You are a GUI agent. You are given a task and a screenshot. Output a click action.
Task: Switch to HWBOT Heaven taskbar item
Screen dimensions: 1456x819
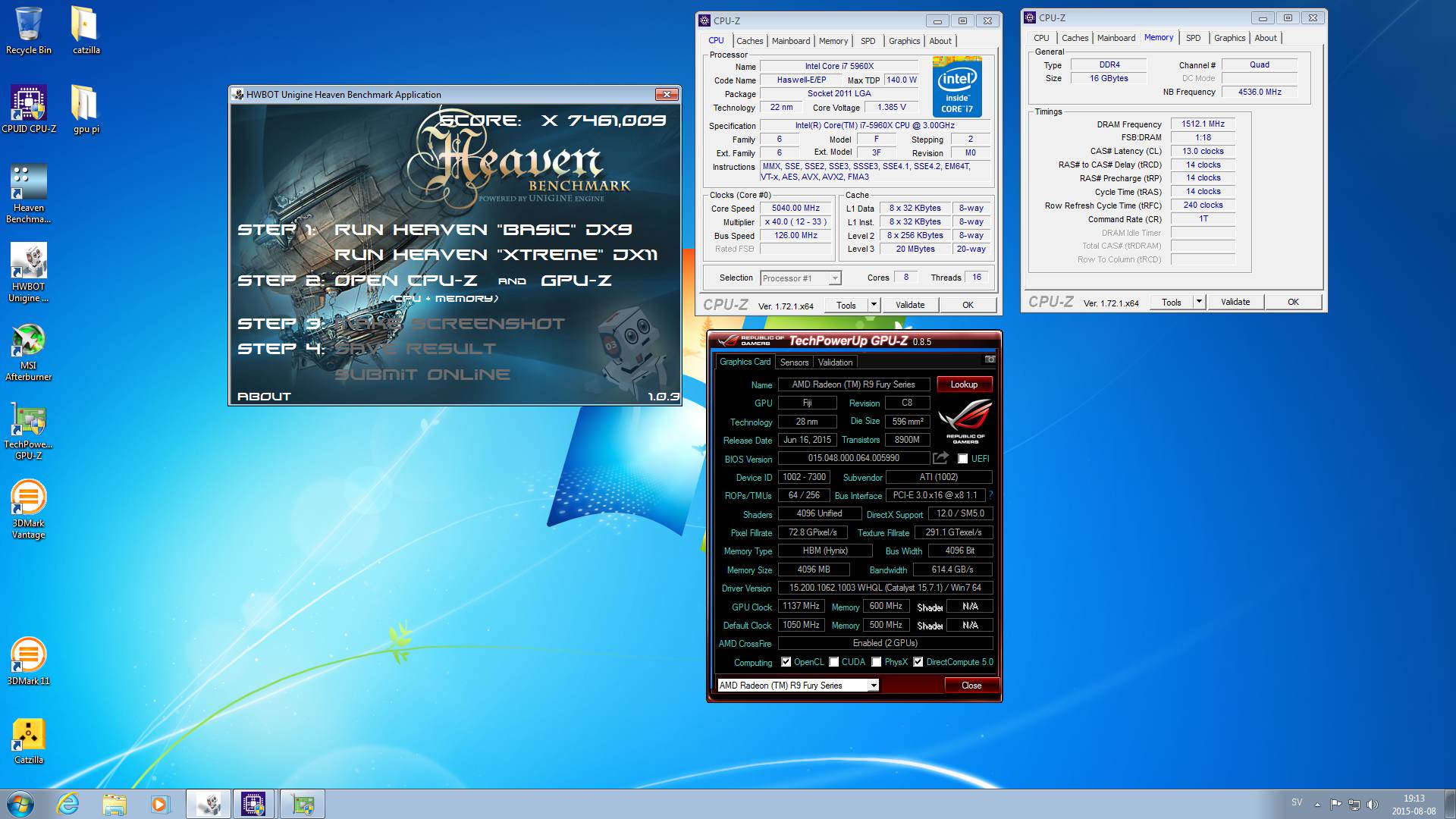tap(209, 804)
